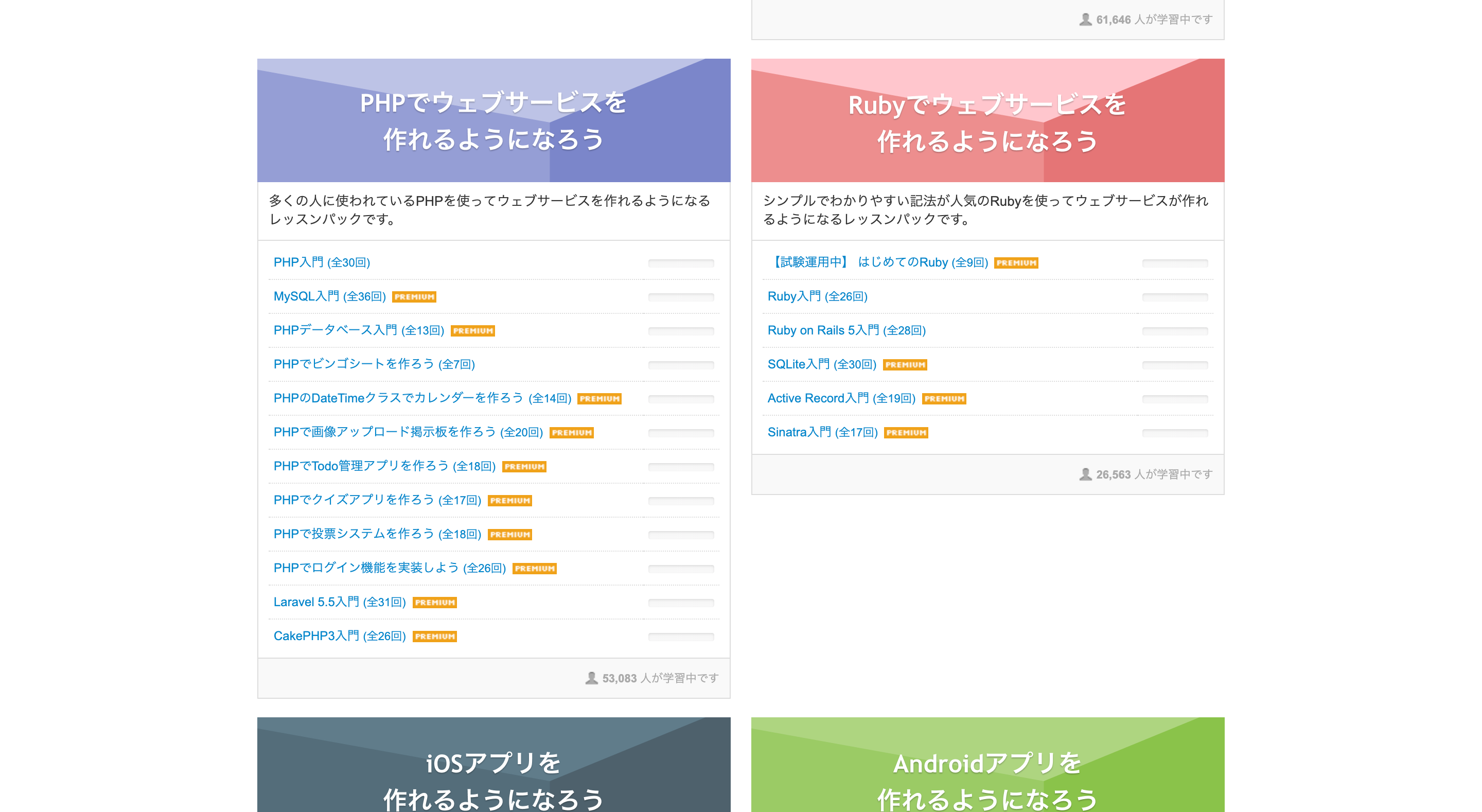Open the Ruby入門 (全26回) lesson
1482x812 pixels.
[x=817, y=296]
